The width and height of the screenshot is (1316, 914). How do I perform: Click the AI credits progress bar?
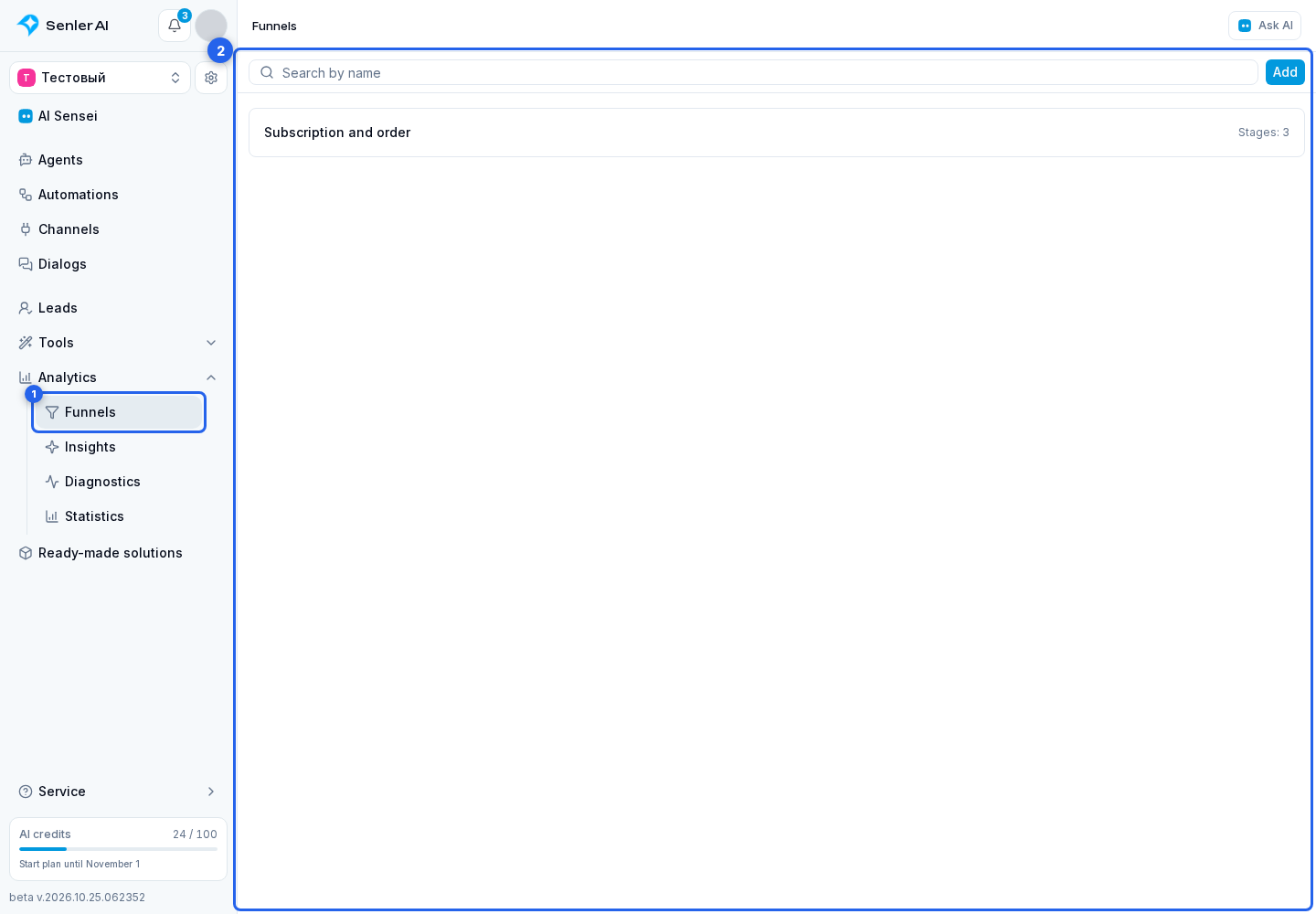click(118, 849)
